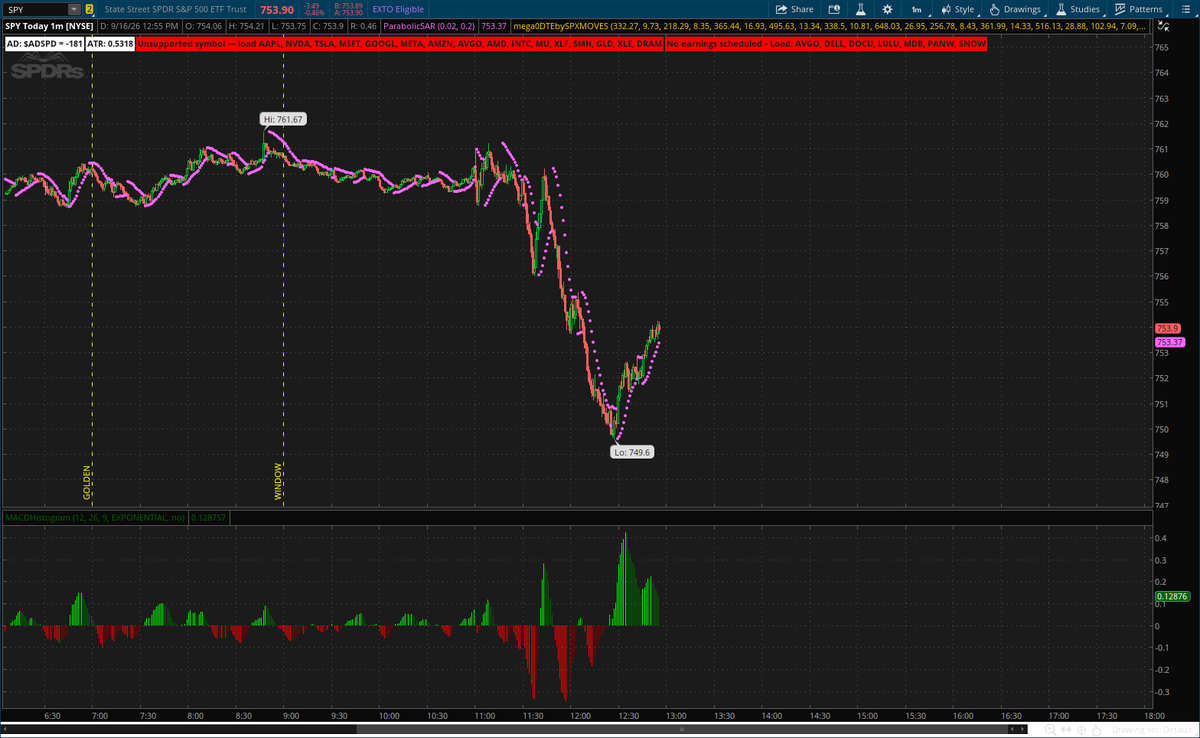Click the No earnings scheduled red label
This screenshot has height=738, width=1200.
[826, 44]
